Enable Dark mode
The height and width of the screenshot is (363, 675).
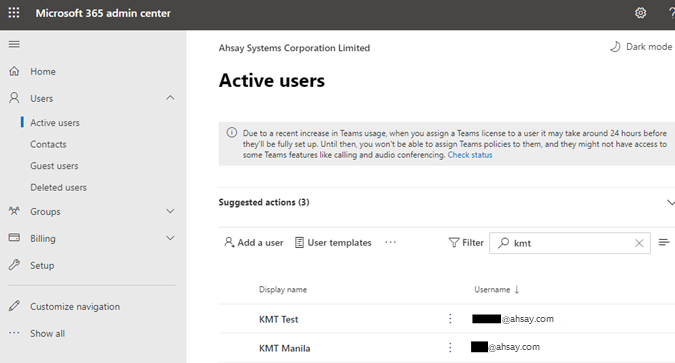click(x=641, y=47)
